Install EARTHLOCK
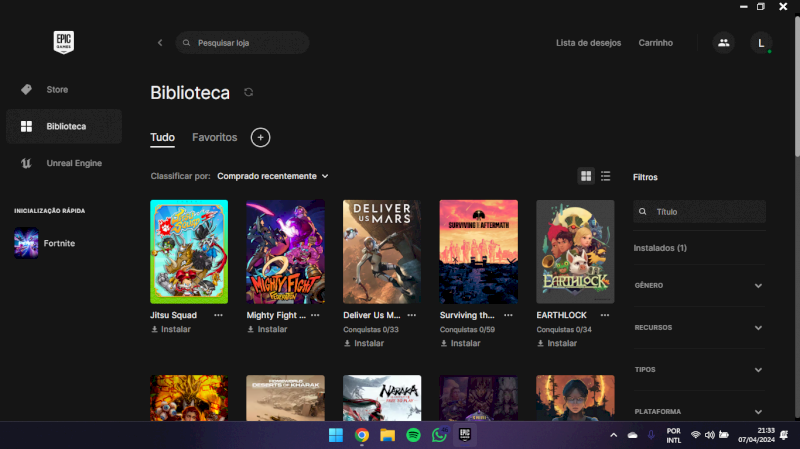This screenshot has height=449, width=800. tap(557, 343)
